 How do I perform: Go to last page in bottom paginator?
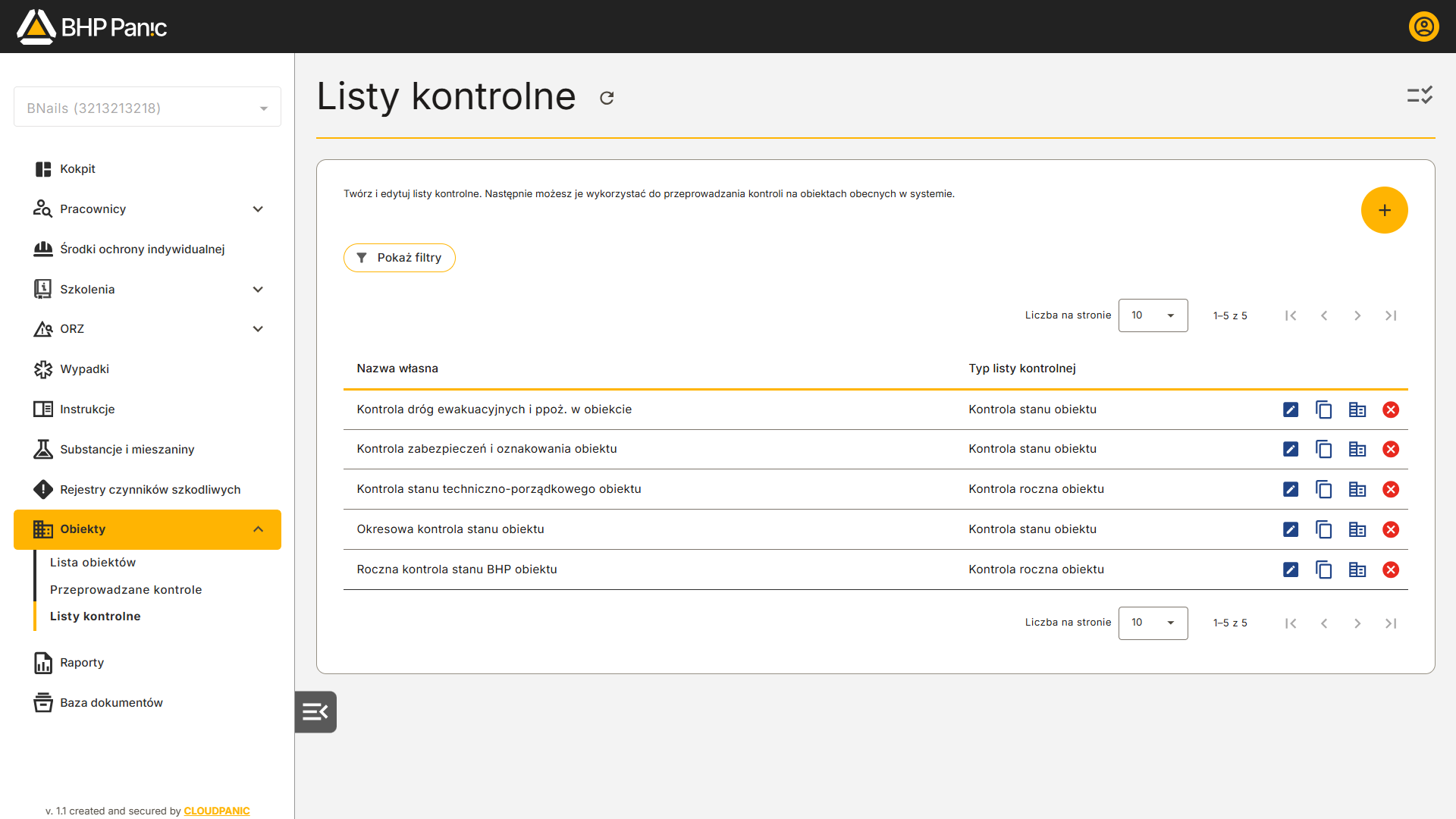click(1391, 623)
